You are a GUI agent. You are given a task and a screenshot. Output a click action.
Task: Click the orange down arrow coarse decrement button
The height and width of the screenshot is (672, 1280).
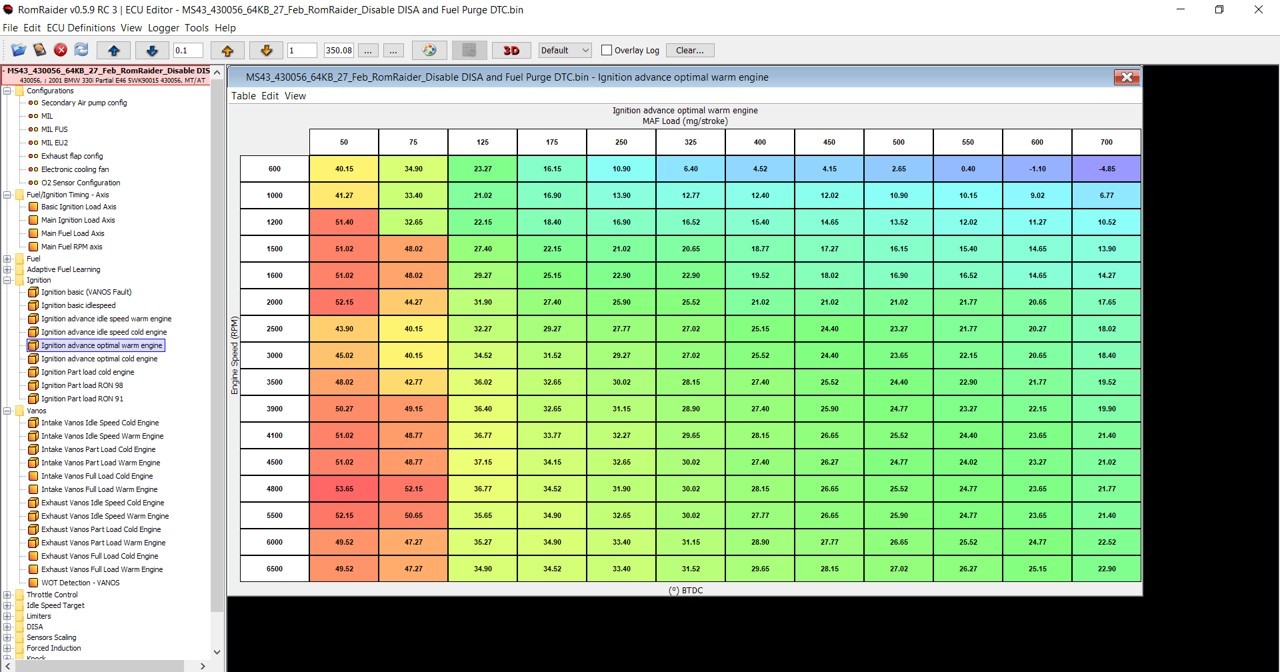coord(266,50)
